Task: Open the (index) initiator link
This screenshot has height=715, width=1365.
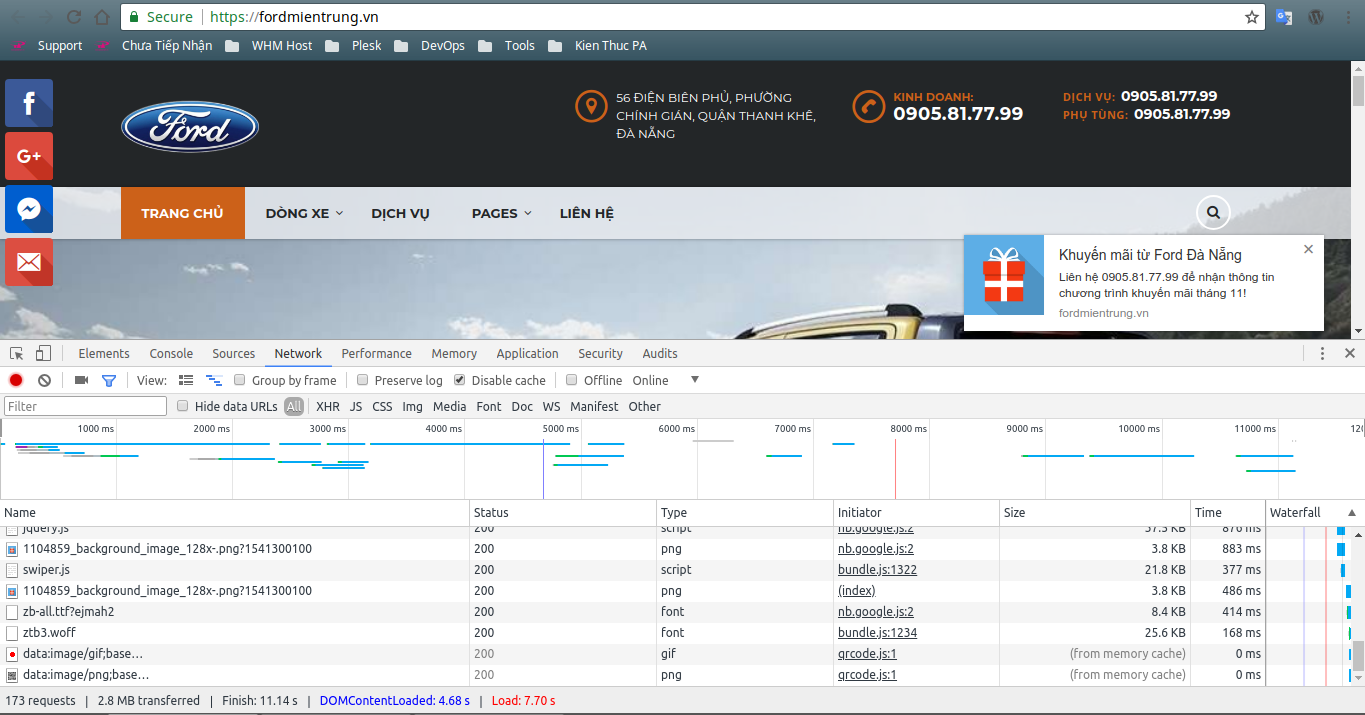Action: 856,590
